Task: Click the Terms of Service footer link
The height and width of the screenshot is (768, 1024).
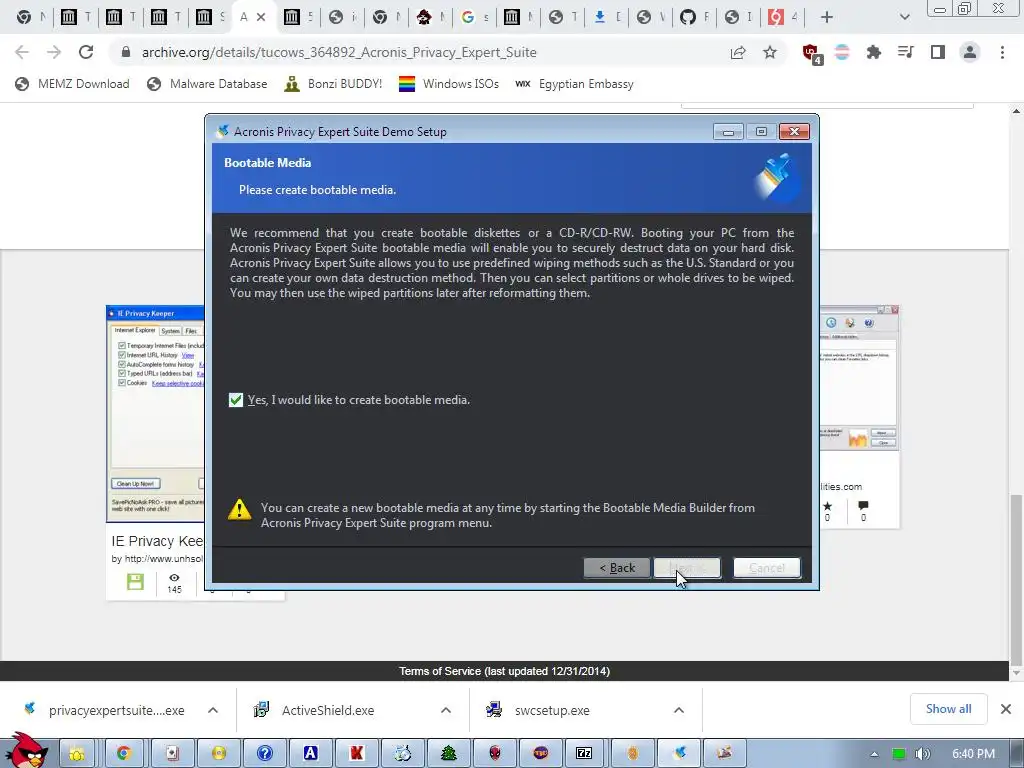Action: coord(504,671)
